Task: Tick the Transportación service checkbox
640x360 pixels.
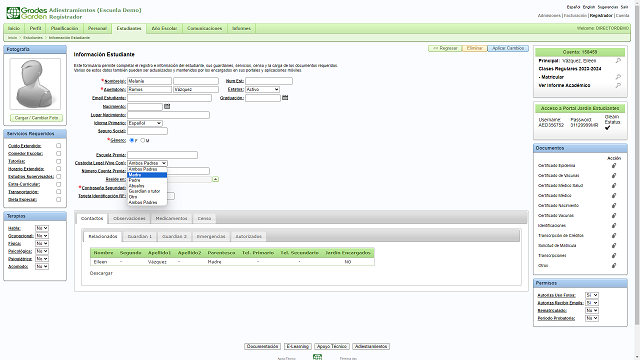Action: 58,192
